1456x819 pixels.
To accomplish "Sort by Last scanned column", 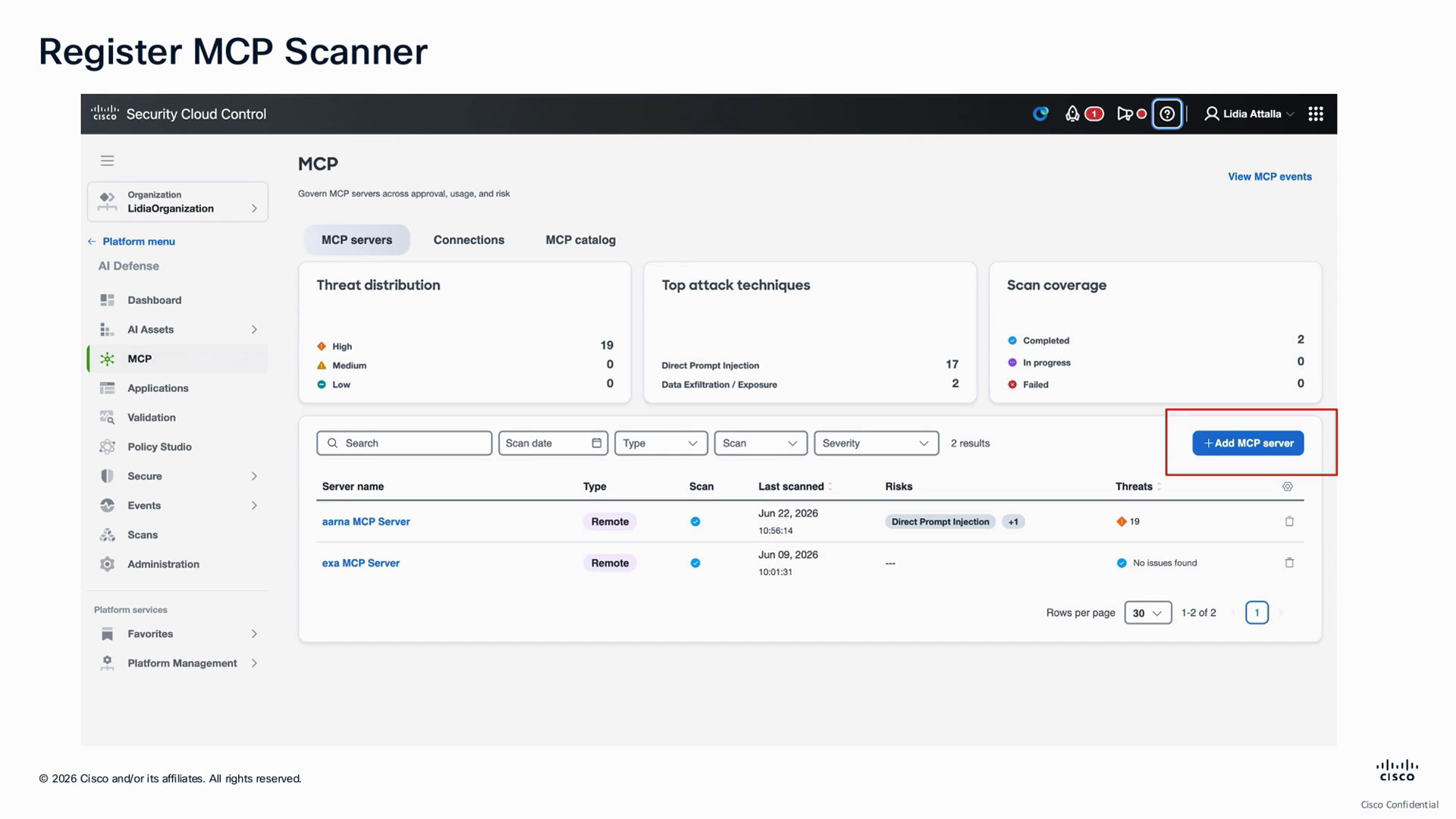I will tap(795, 487).
